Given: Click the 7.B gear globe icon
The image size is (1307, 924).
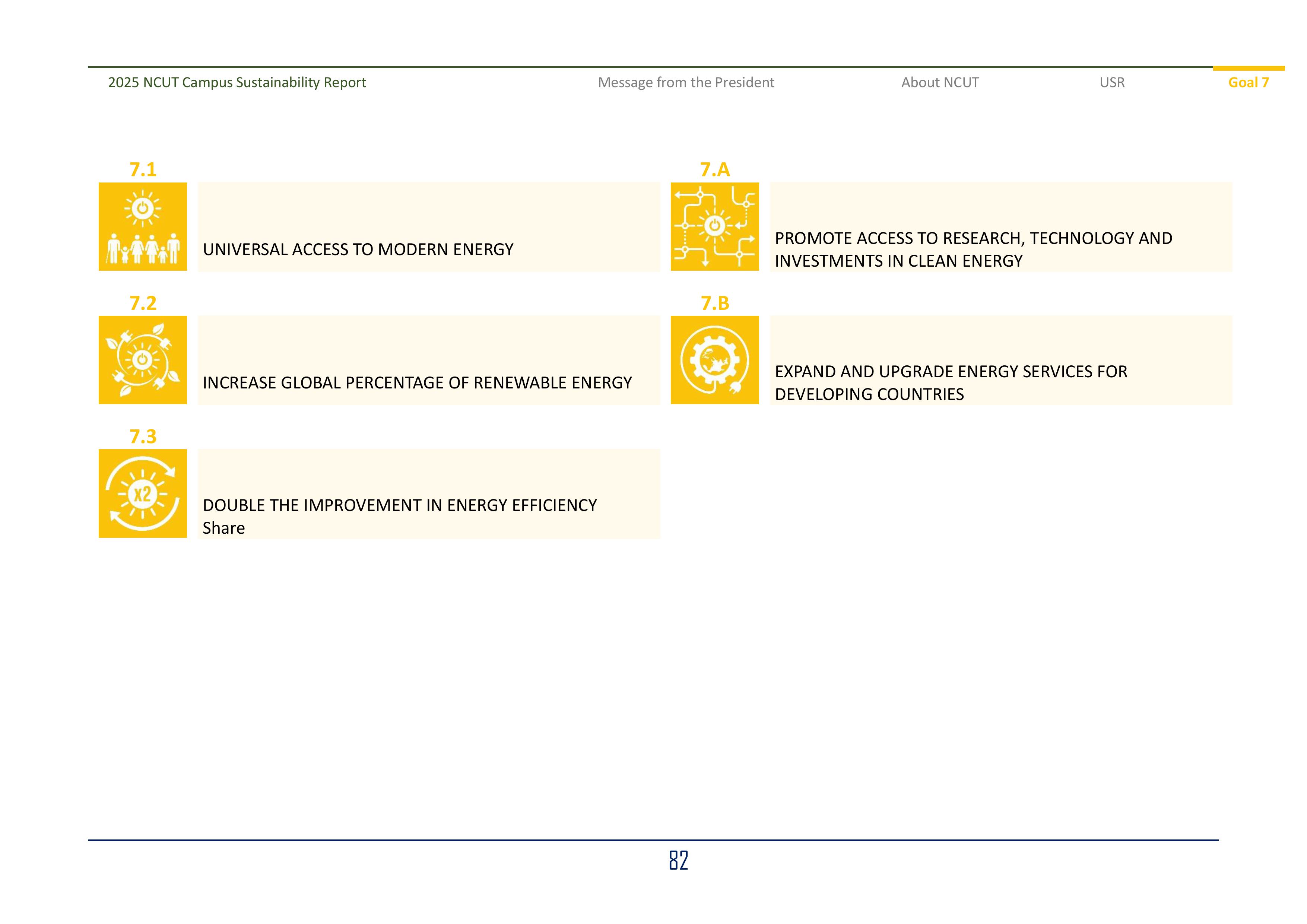Looking at the screenshot, I should point(714,360).
